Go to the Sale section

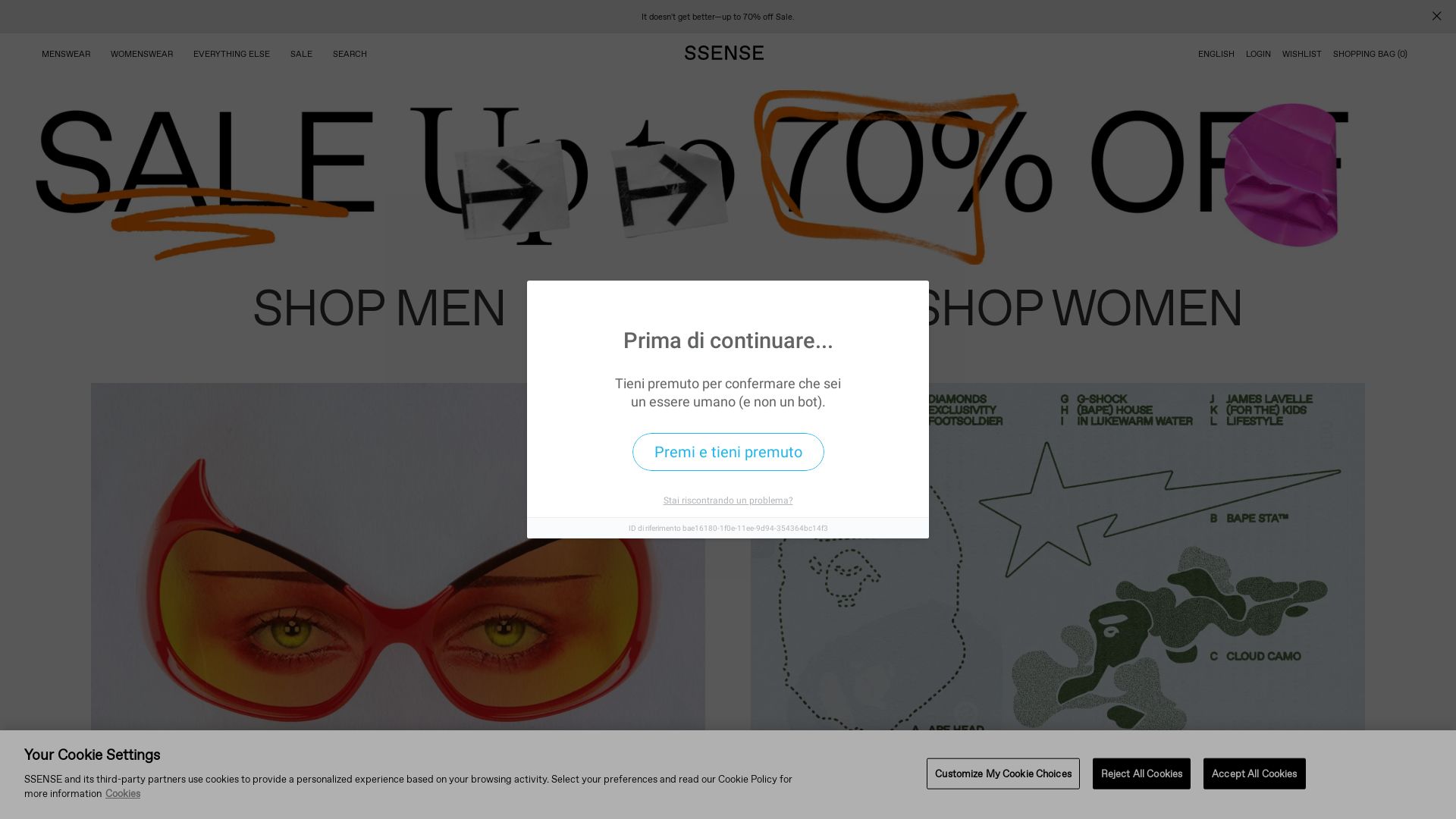[x=301, y=54]
